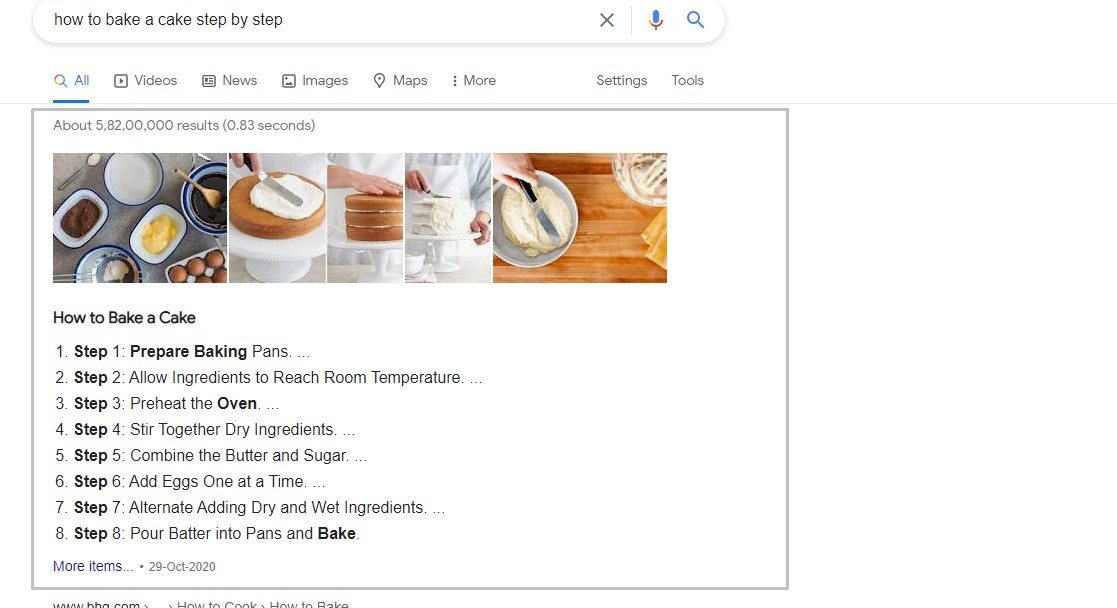The width and height of the screenshot is (1117, 608).
Task: Expand the More options menu
Action: [473, 80]
